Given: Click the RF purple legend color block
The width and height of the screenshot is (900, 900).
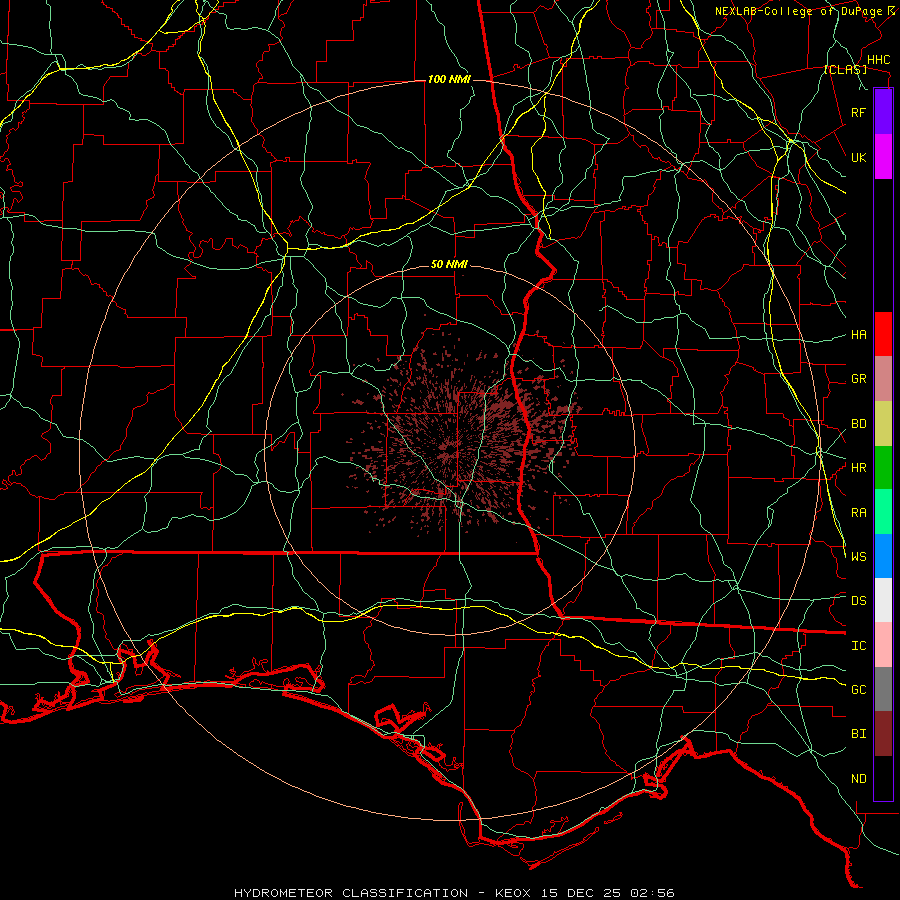Looking at the screenshot, I should tap(883, 112).
